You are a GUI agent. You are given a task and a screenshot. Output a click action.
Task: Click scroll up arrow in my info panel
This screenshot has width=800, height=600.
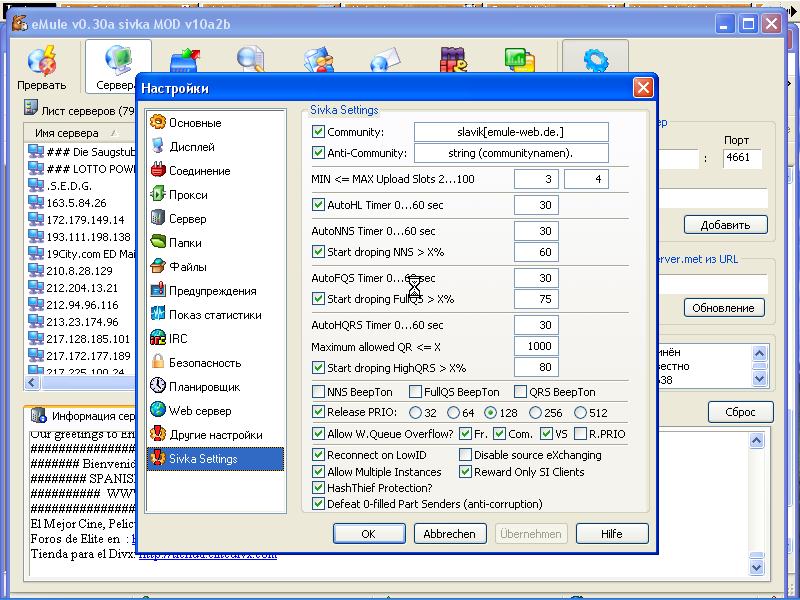759,353
